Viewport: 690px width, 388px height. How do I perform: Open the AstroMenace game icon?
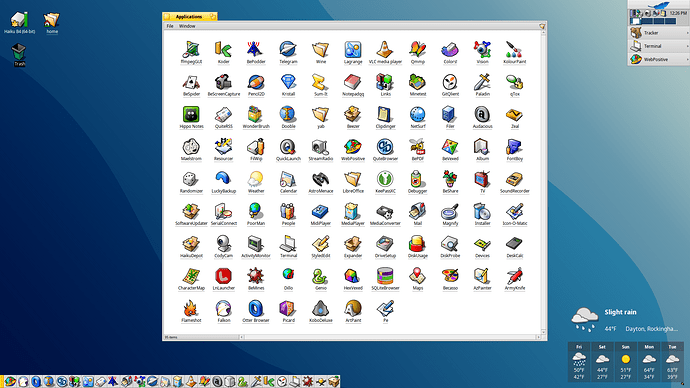tap(320, 179)
